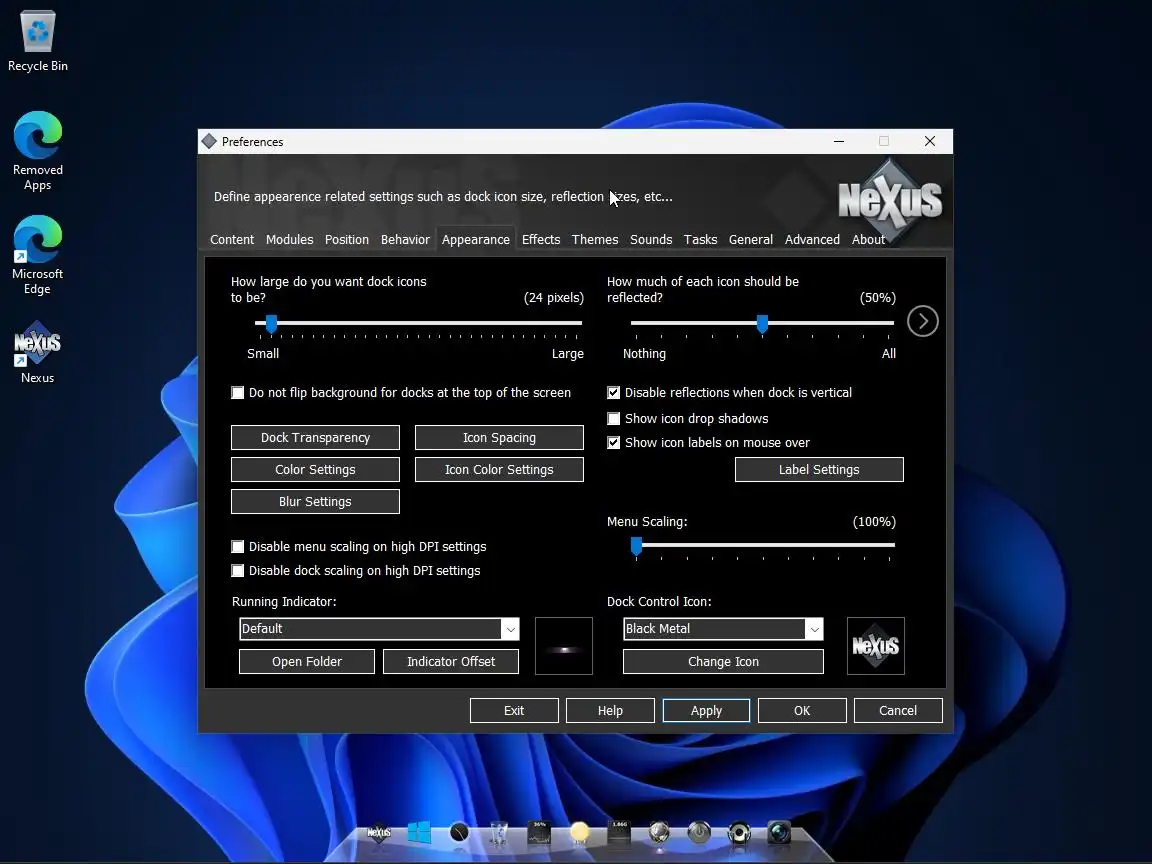Viewport: 1152px width, 864px height.
Task: Expand the Running Indicator dropdown
Action: point(511,629)
